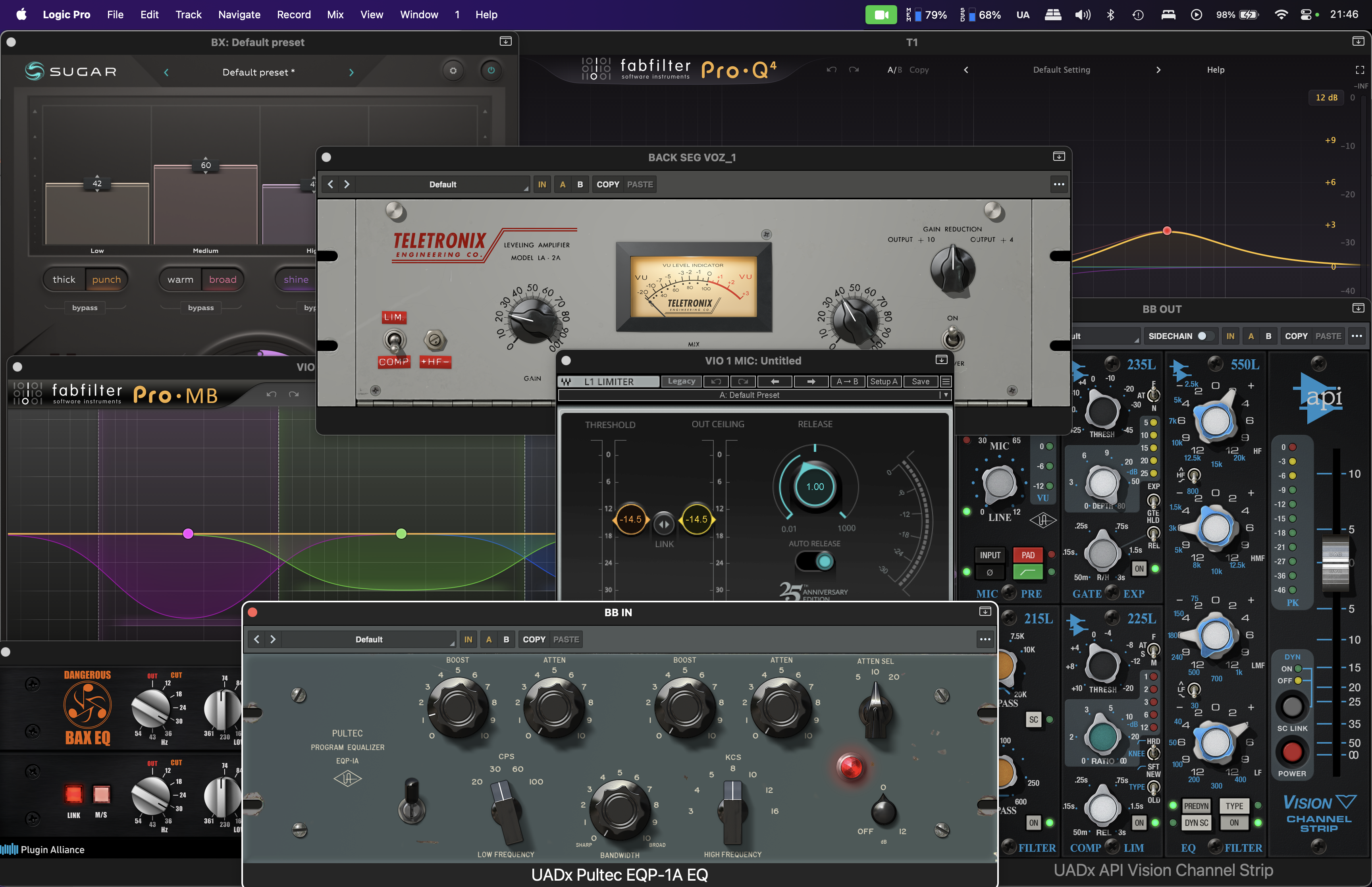Click the L1 THRESHOLD slider handle
The image size is (1372, 887).
click(630, 519)
